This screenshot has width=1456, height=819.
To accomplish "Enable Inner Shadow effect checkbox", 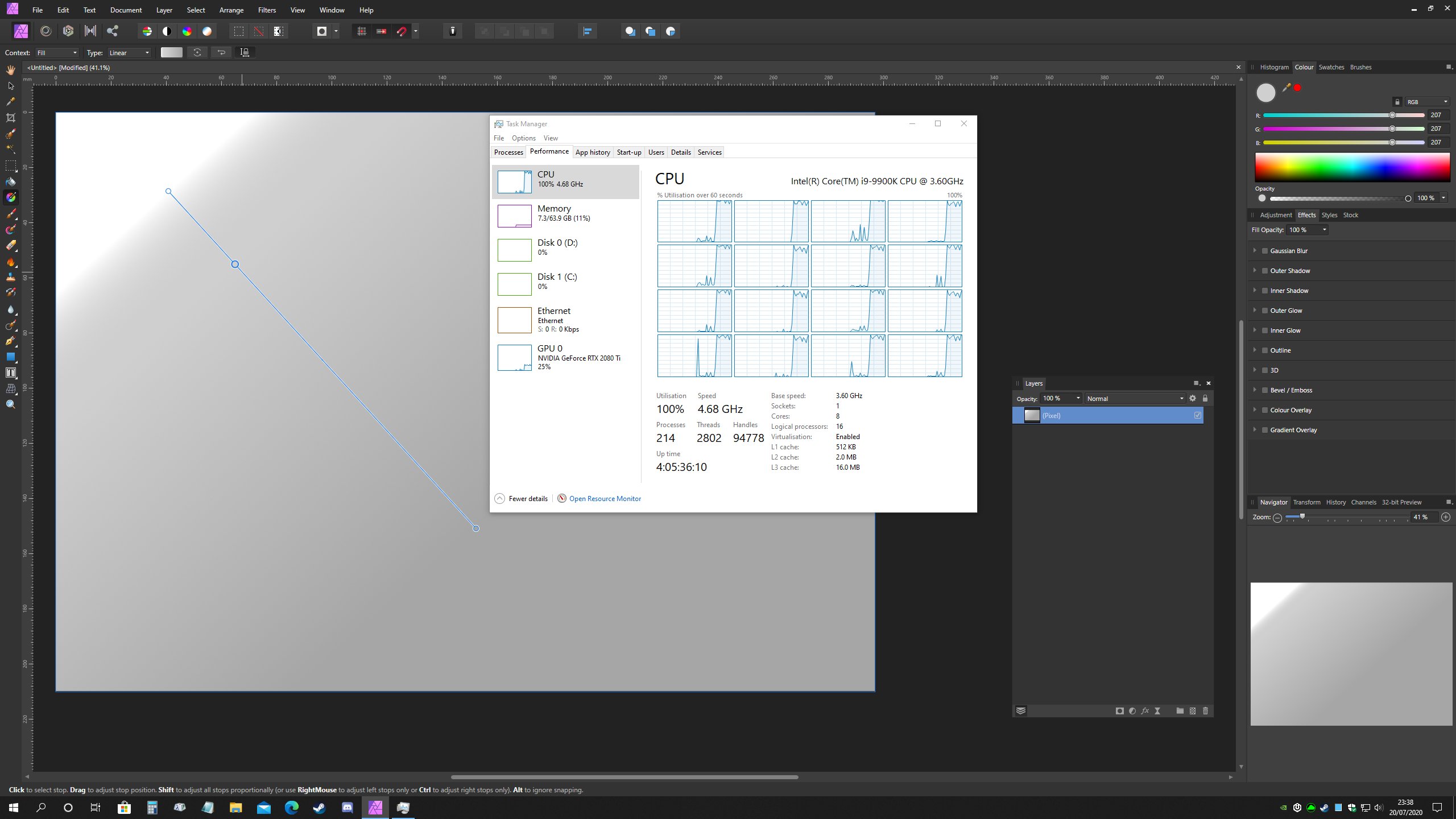I will click(1265, 291).
